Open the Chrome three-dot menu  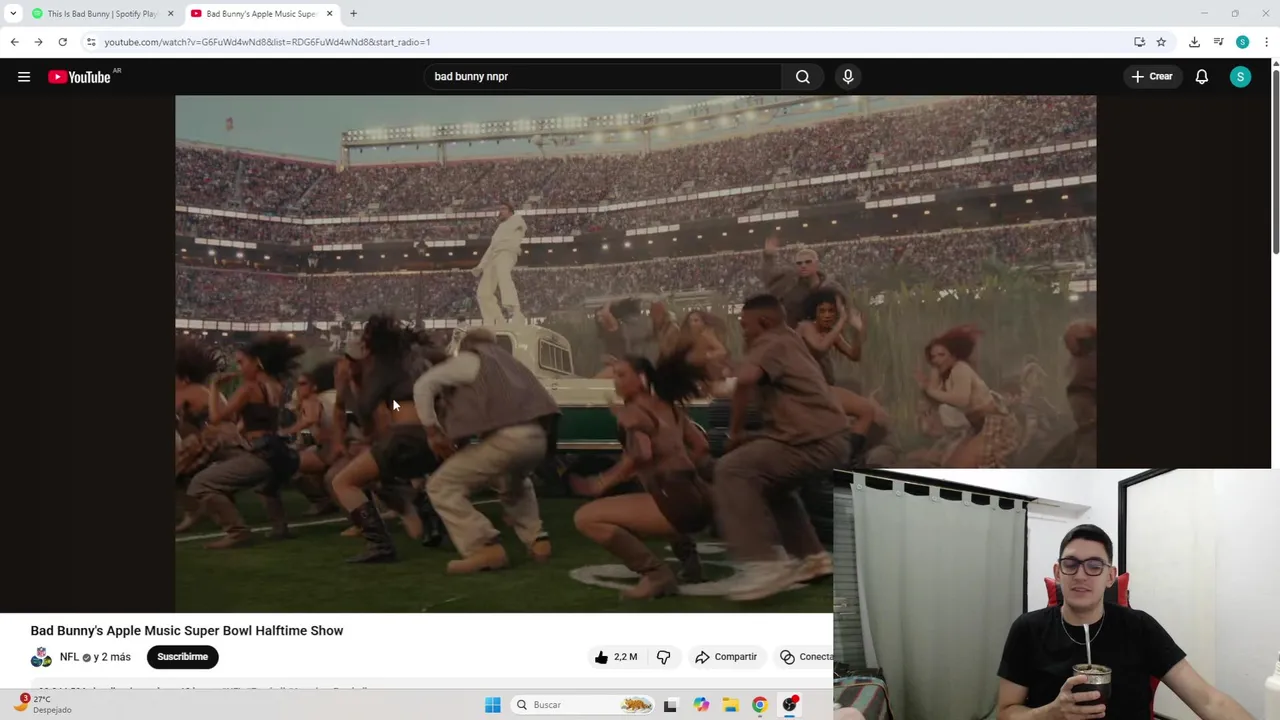coord(1266,42)
